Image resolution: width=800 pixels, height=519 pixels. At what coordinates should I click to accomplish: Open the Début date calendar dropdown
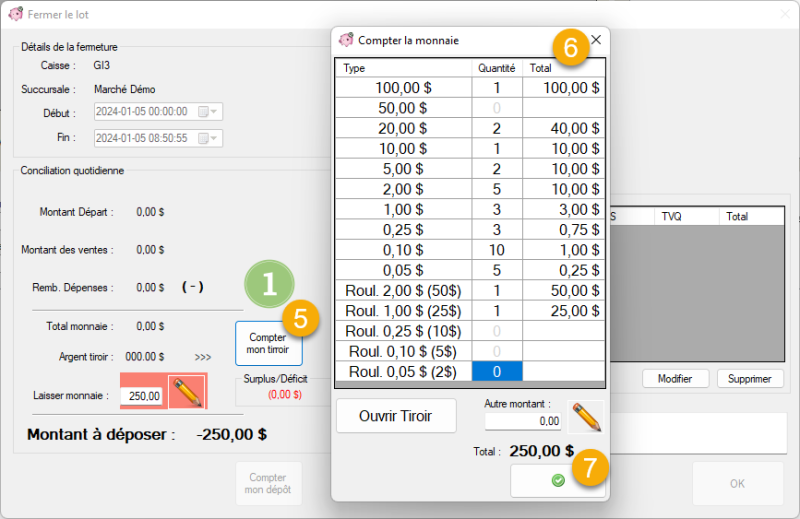(x=208, y=111)
